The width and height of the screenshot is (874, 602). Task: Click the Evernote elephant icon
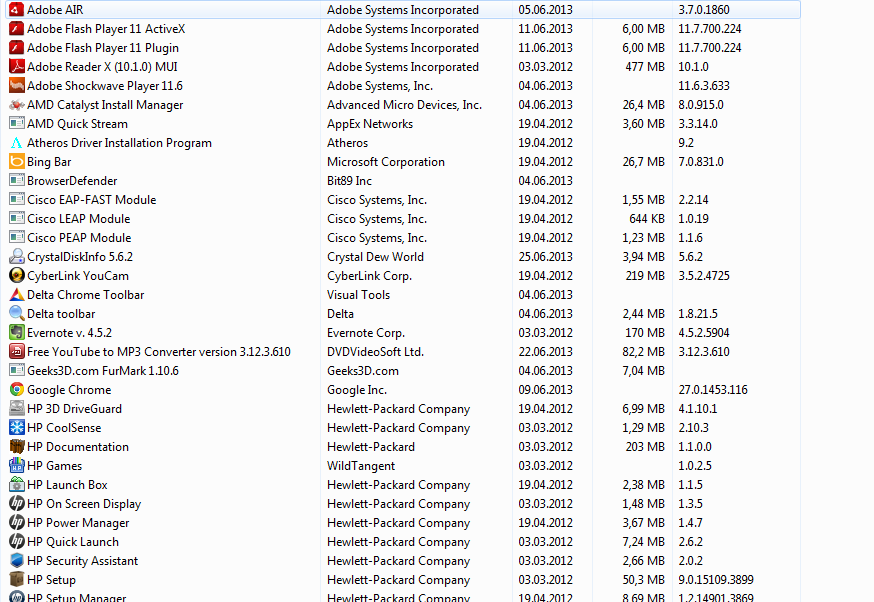pos(17,332)
